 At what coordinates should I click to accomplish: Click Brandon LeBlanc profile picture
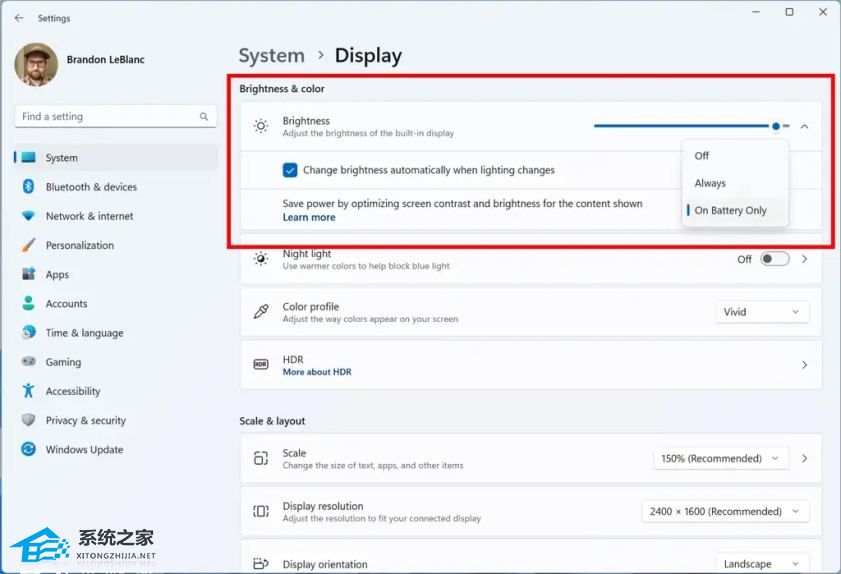[x=36, y=65]
